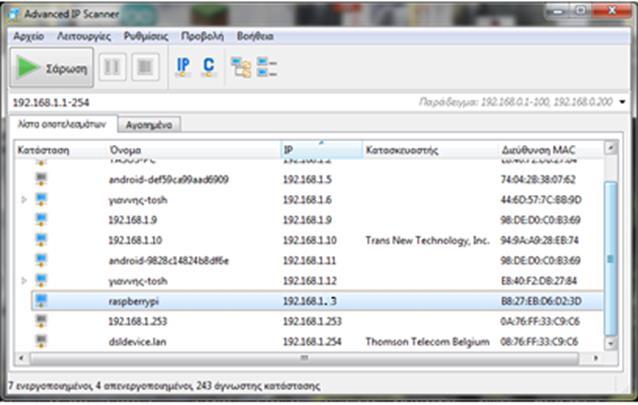Select the android-def59ca99aad6909 name

(168, 180)
